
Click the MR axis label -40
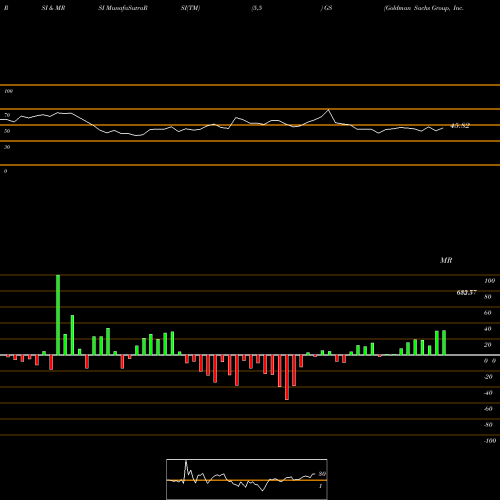pyautogui.click(x=488, y=393)
